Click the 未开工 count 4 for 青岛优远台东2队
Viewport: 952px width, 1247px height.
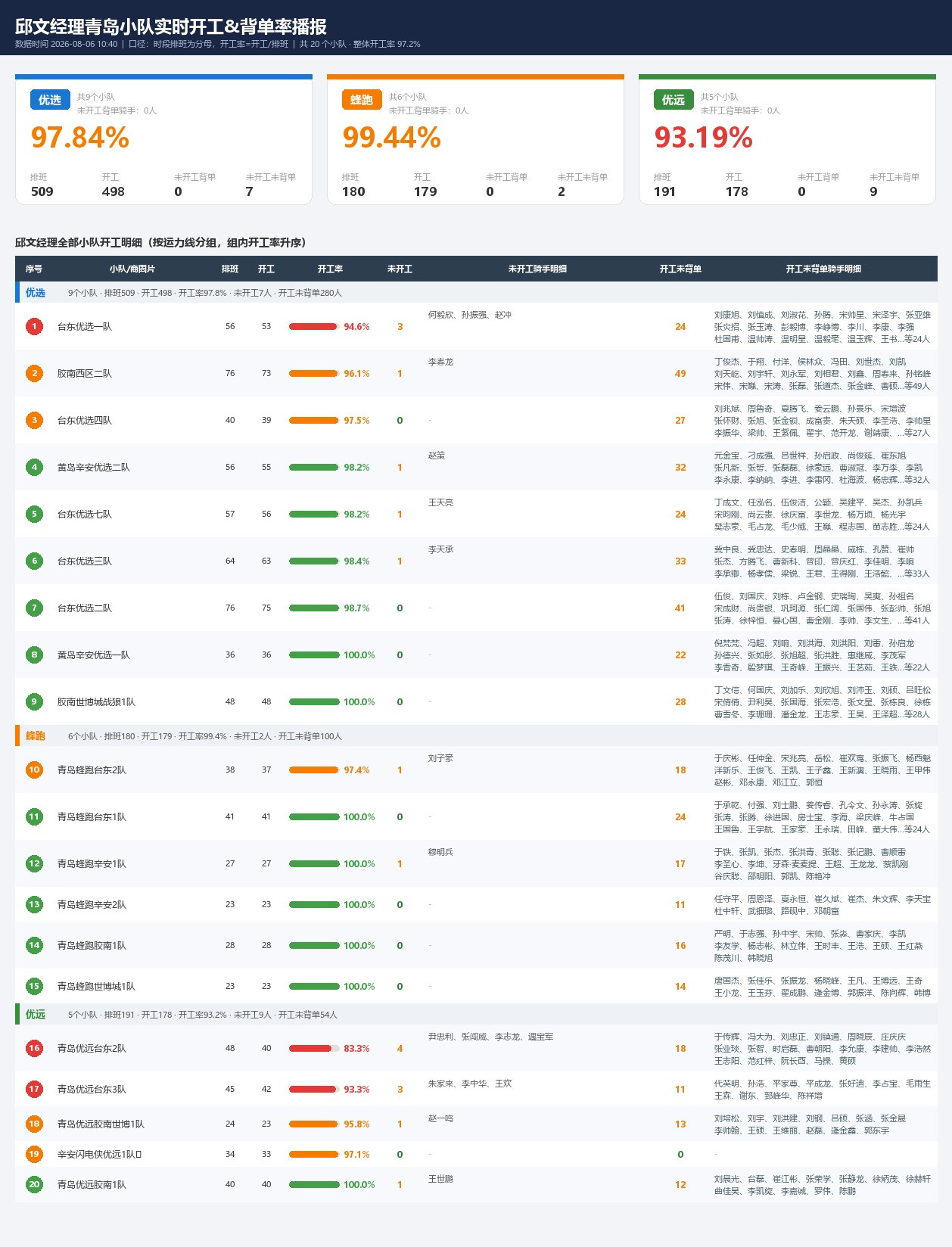(400, 1048)
